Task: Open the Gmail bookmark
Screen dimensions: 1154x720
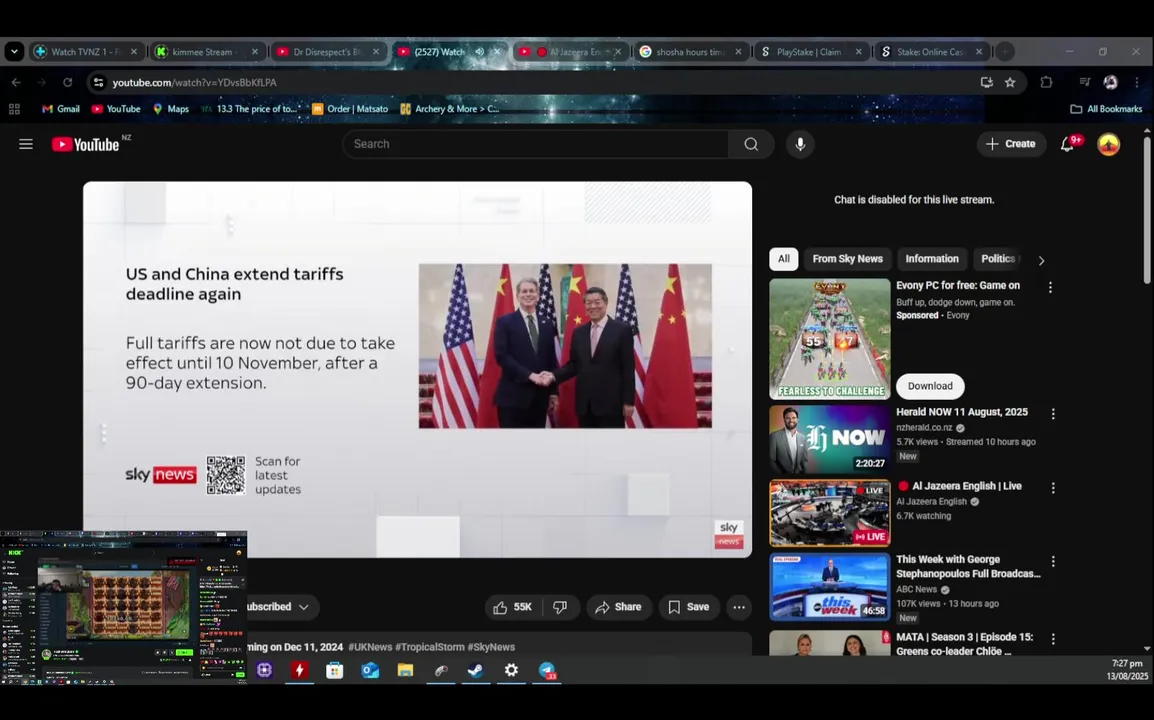Action: click(x=61, y=109)
